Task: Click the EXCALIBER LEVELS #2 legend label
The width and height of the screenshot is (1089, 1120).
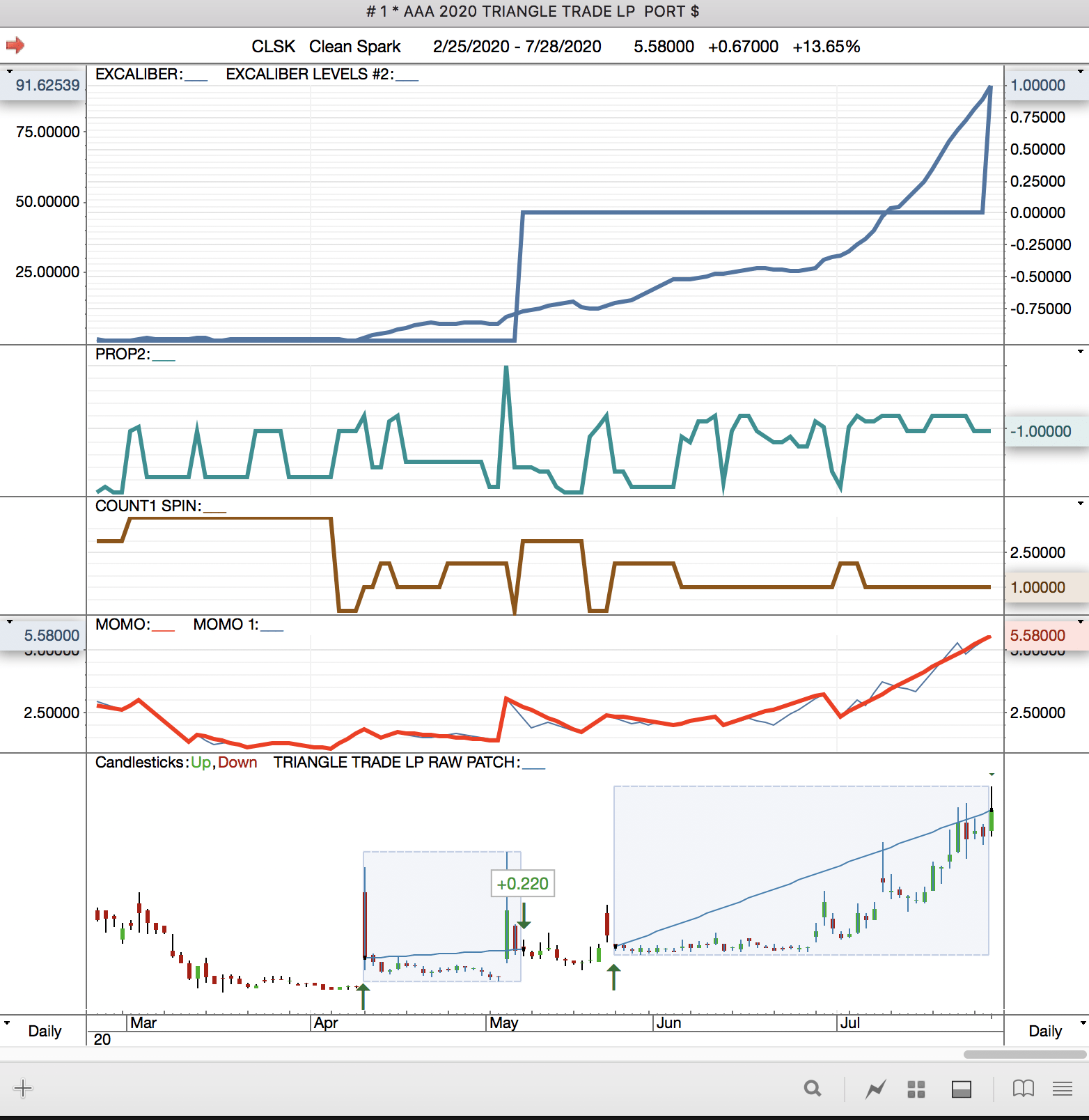Action: pos(309,75)
